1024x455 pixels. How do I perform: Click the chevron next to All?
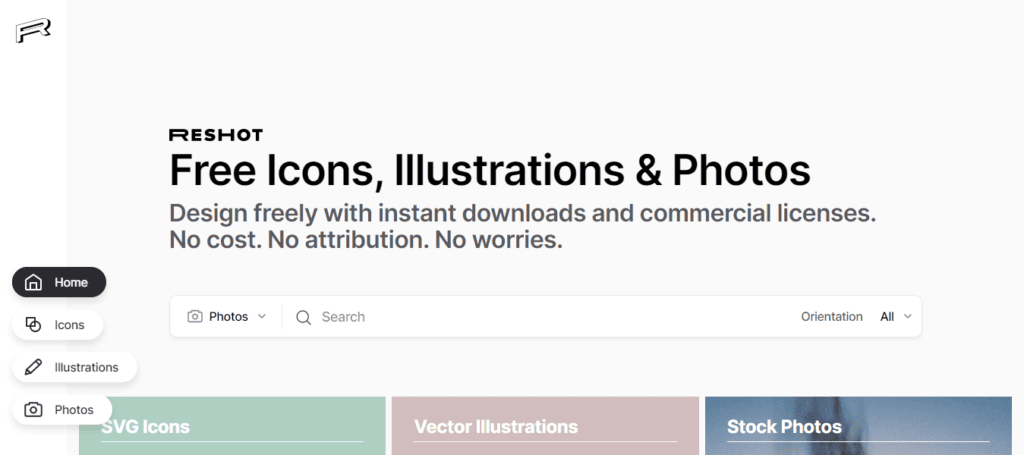(x=907, y=317)
